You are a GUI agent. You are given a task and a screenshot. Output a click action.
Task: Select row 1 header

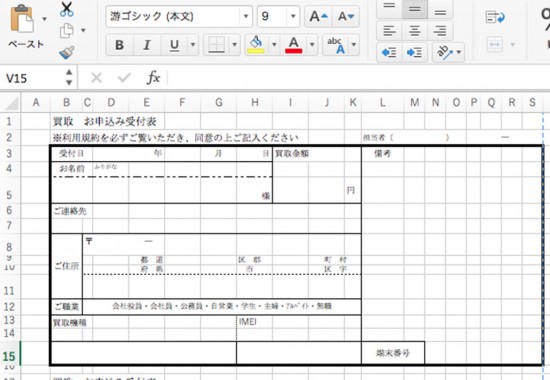click(x=10, y=121)
